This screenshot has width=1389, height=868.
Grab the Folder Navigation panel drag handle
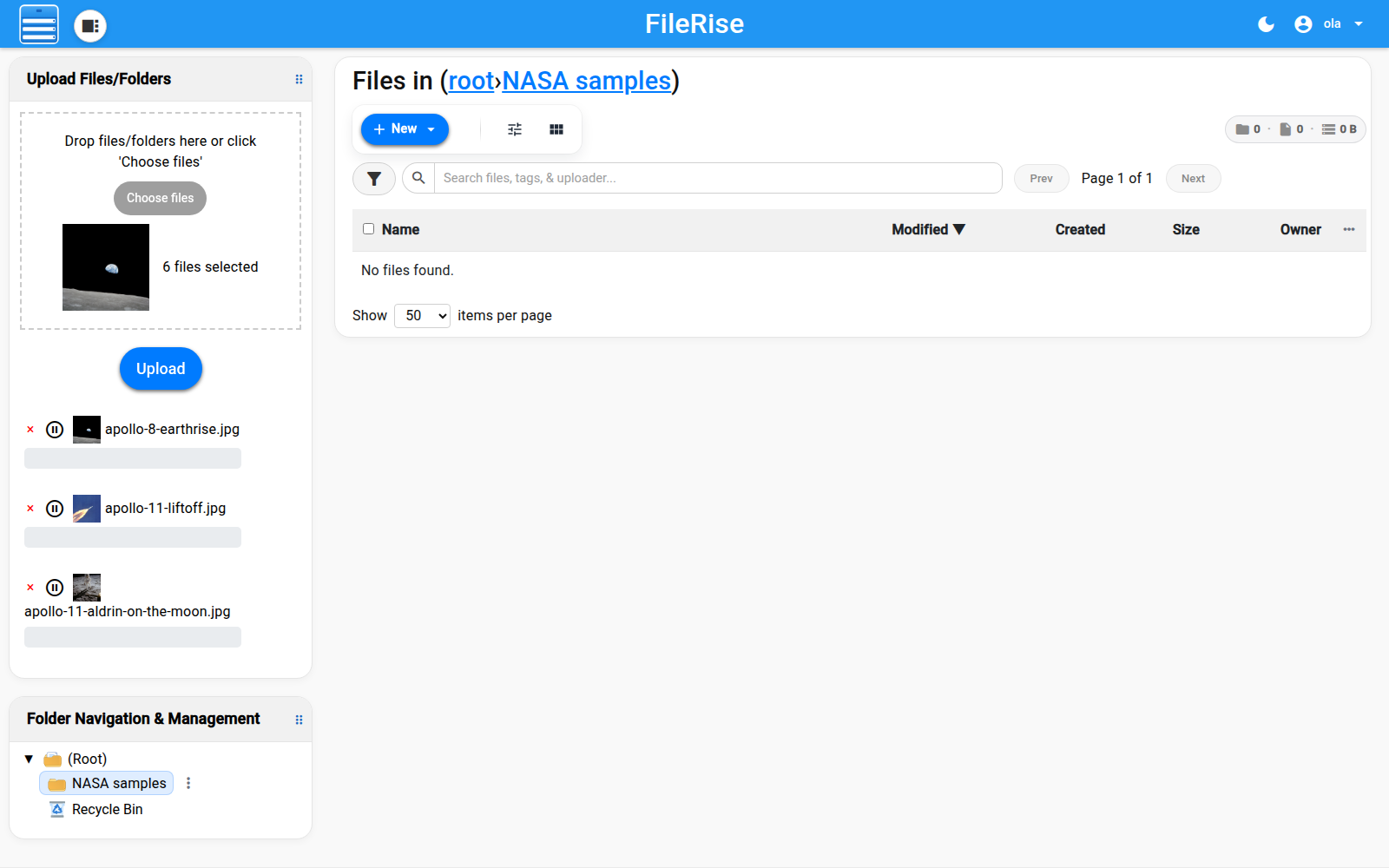click(299, 720)
